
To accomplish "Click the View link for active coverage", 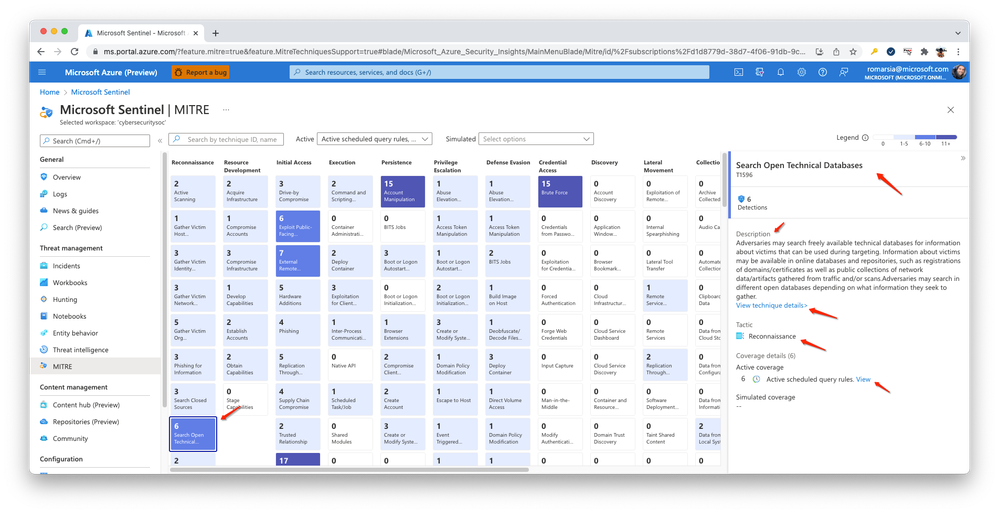I will [x=863, y=379].
